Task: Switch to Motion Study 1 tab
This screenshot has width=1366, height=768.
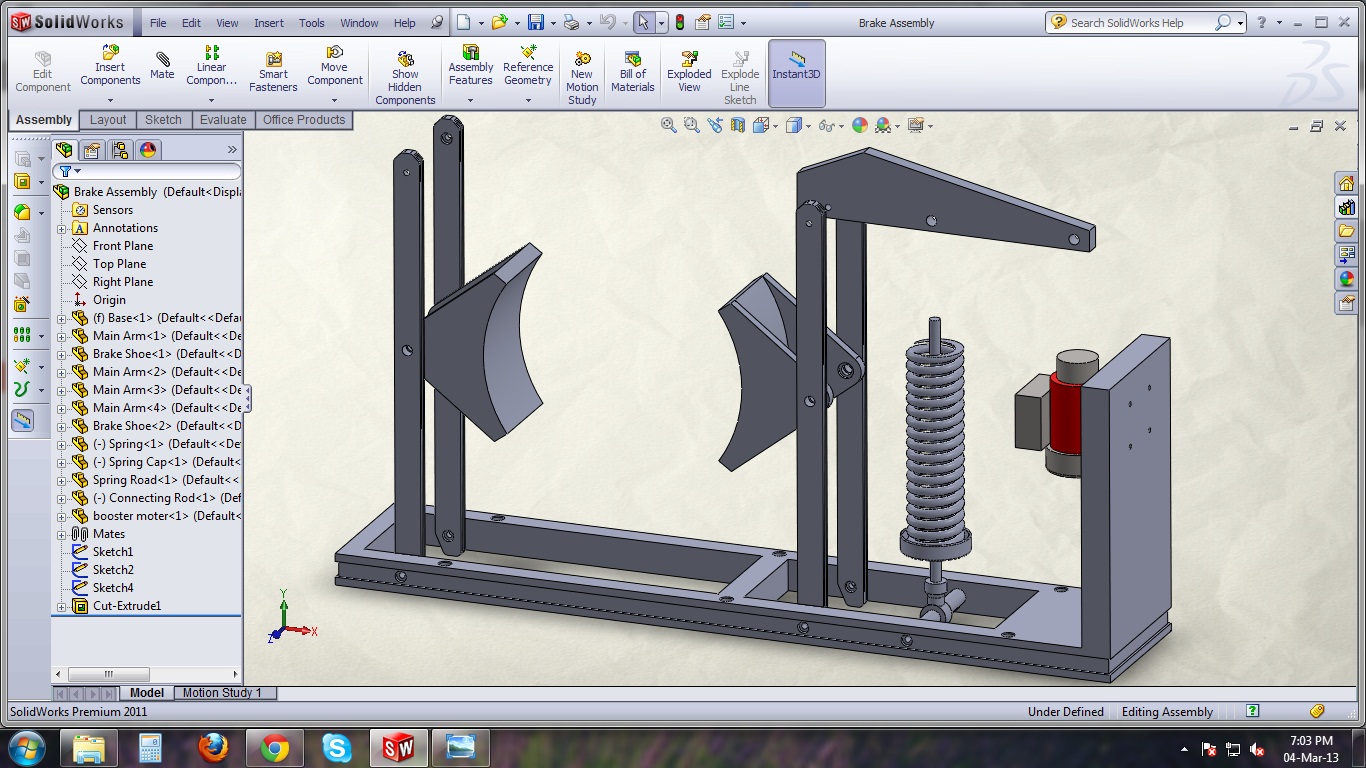Action: click(x=222, y=693)
